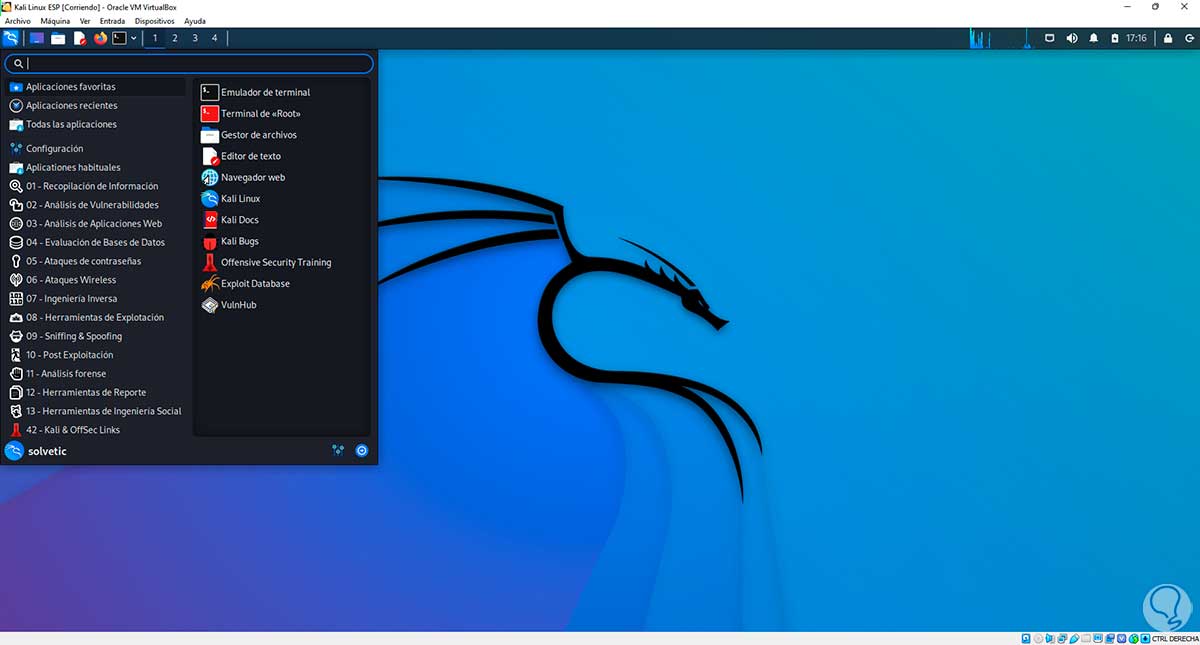Click the session logout icon in menu footer
The height and width of the screenshot is (645, 1200).
362,451
